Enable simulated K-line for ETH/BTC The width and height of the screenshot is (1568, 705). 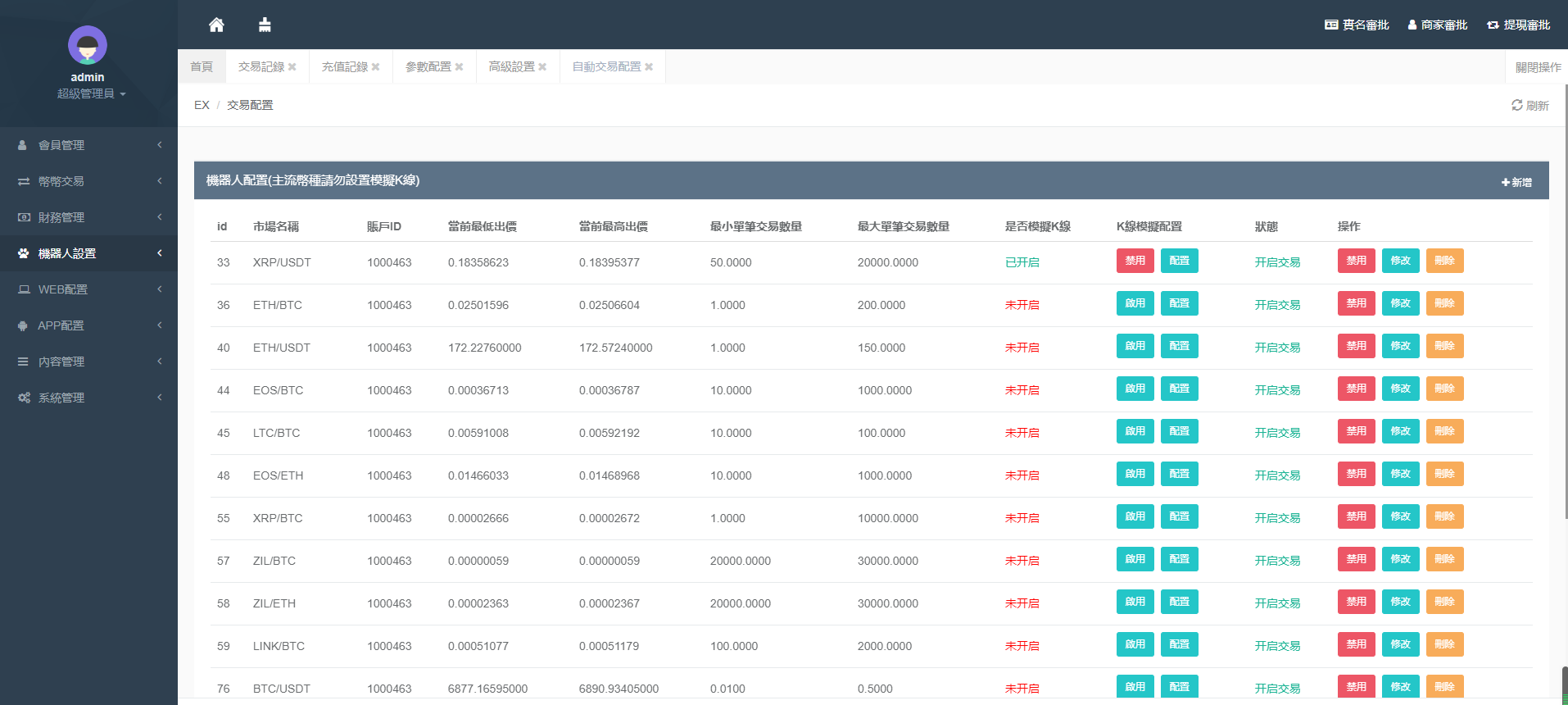tap(1135, 303)
